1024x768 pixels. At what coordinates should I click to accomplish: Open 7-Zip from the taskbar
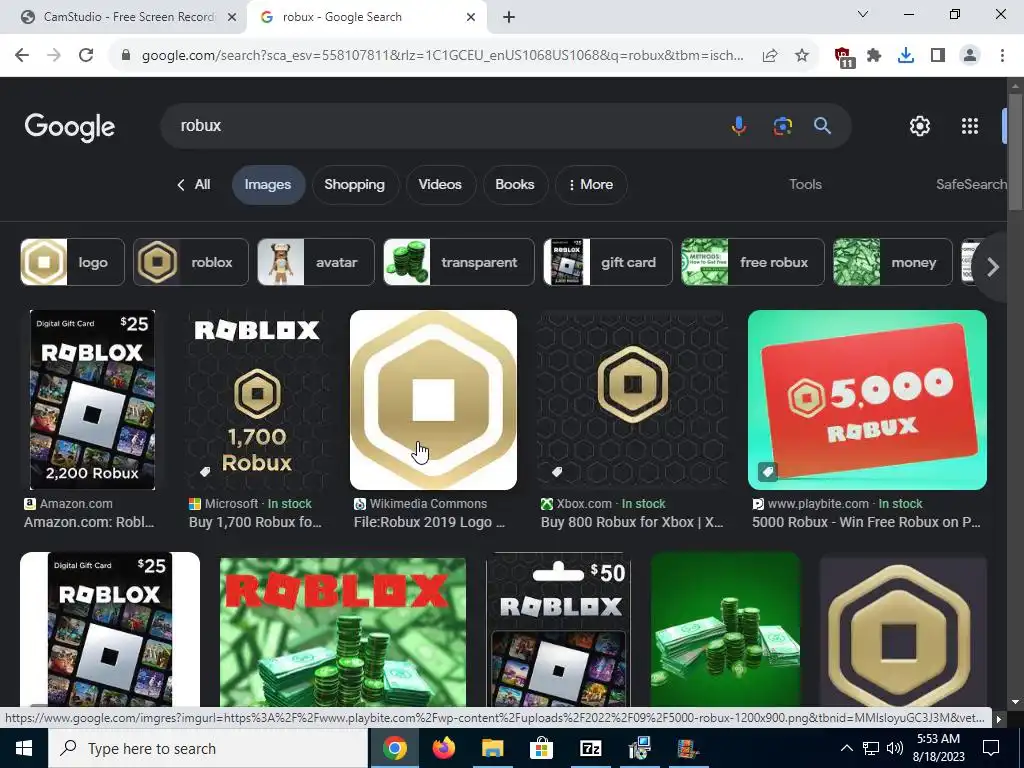tap(590, 748)
